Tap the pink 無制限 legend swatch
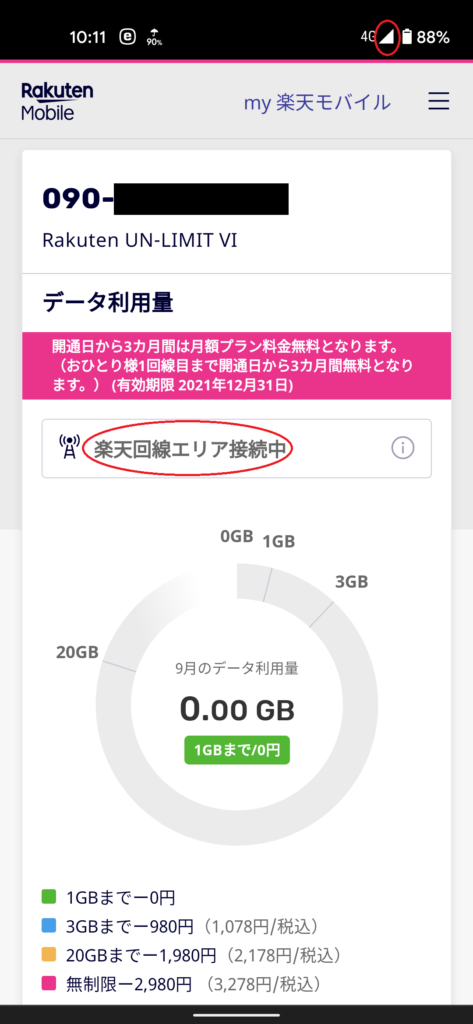 pos(48,984)
